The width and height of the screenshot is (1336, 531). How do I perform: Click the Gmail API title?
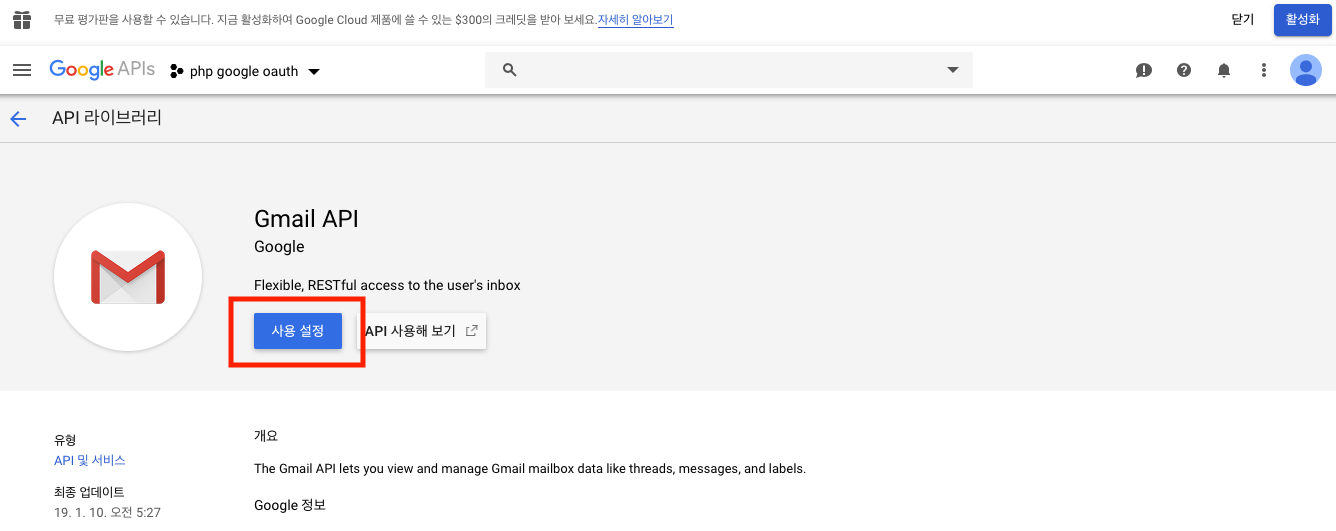pyautogui.click(x=306, y=219)
